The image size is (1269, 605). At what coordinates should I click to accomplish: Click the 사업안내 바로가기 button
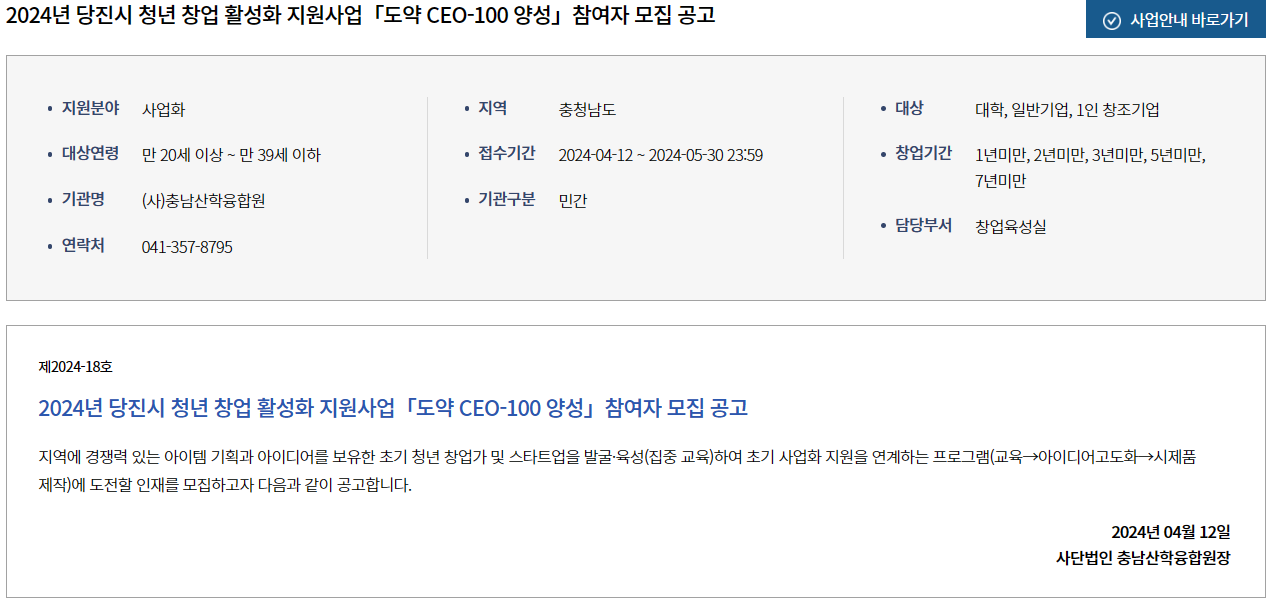1176,20
